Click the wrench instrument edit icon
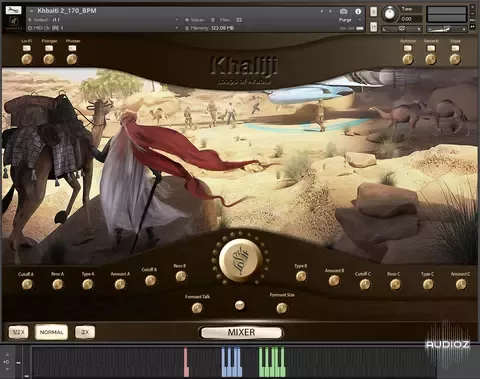The width and height of the screenshot is (480, 379). coord(13,10)
